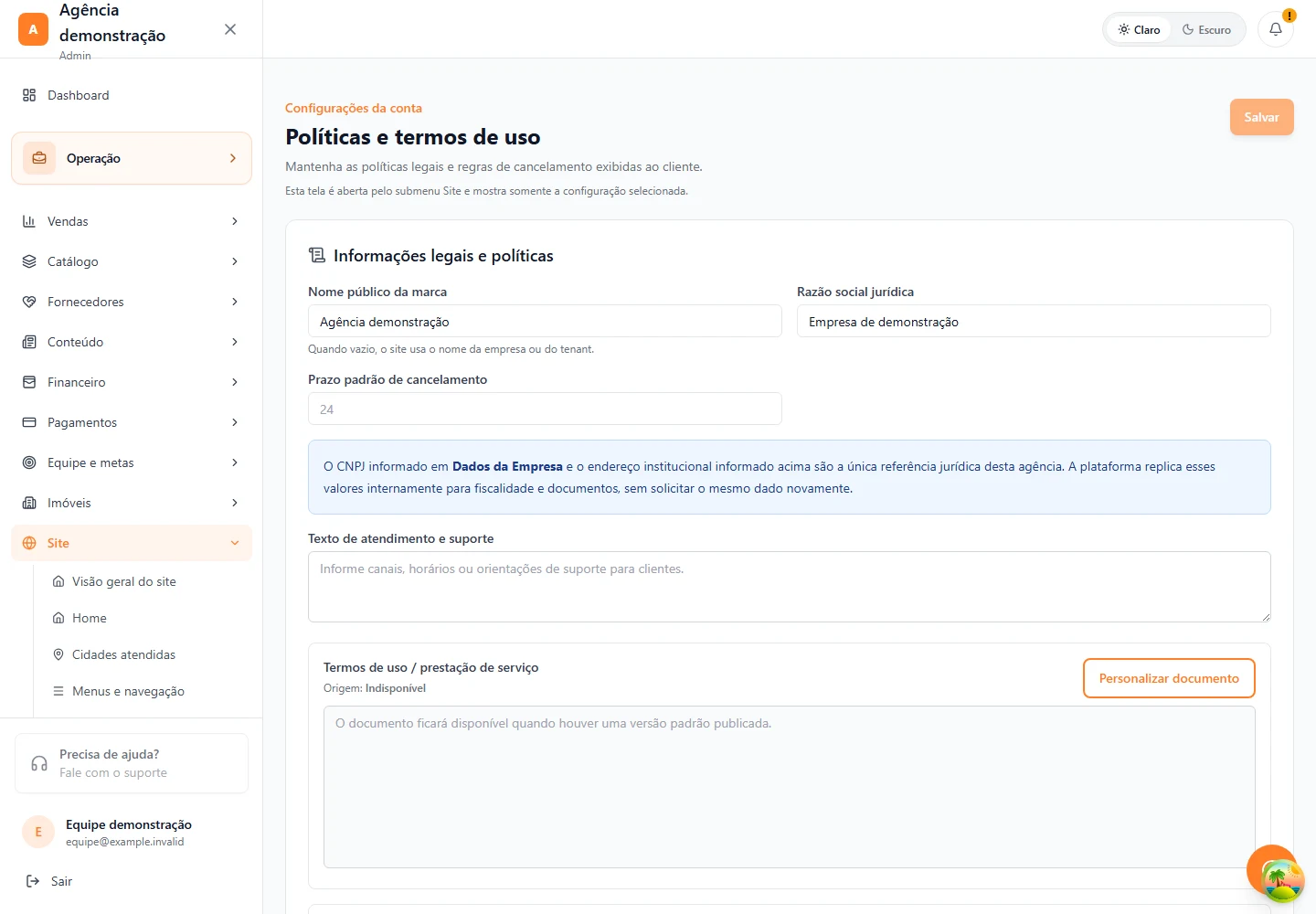Viewport: 1316px width, 914px height.
Task: Click the Financeiro icon
Action: [x=29, y=382]
